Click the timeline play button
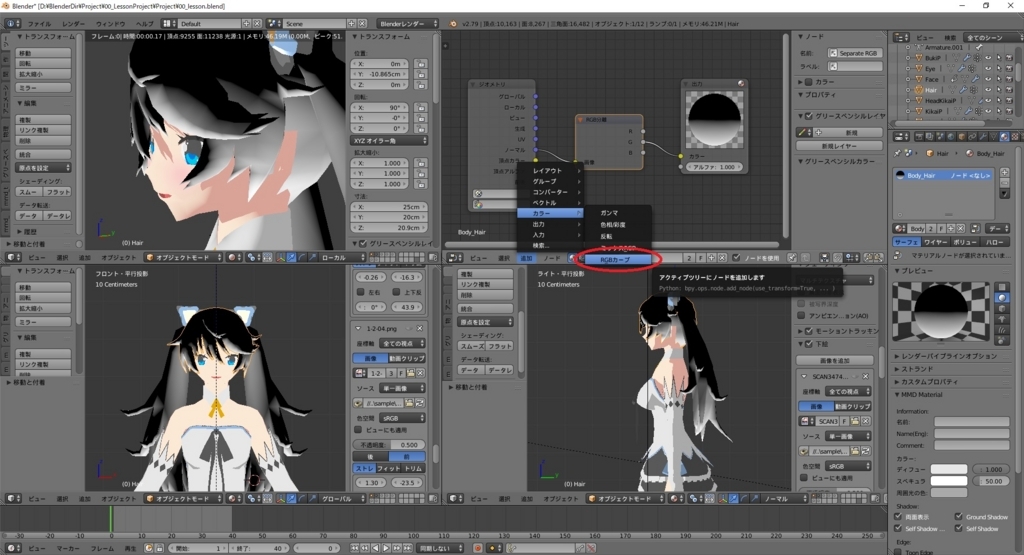Viewport: 1024px width, 555px height. click(x=386, y=548)
